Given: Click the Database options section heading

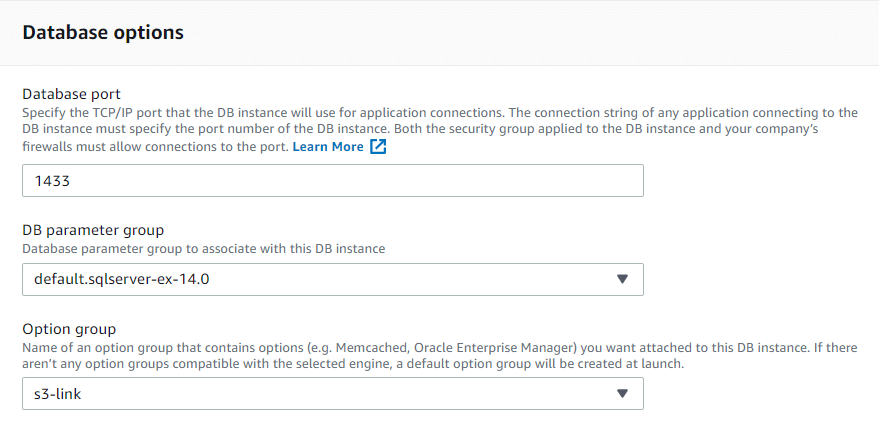Looking at the screenshot, I should [103, 32].
